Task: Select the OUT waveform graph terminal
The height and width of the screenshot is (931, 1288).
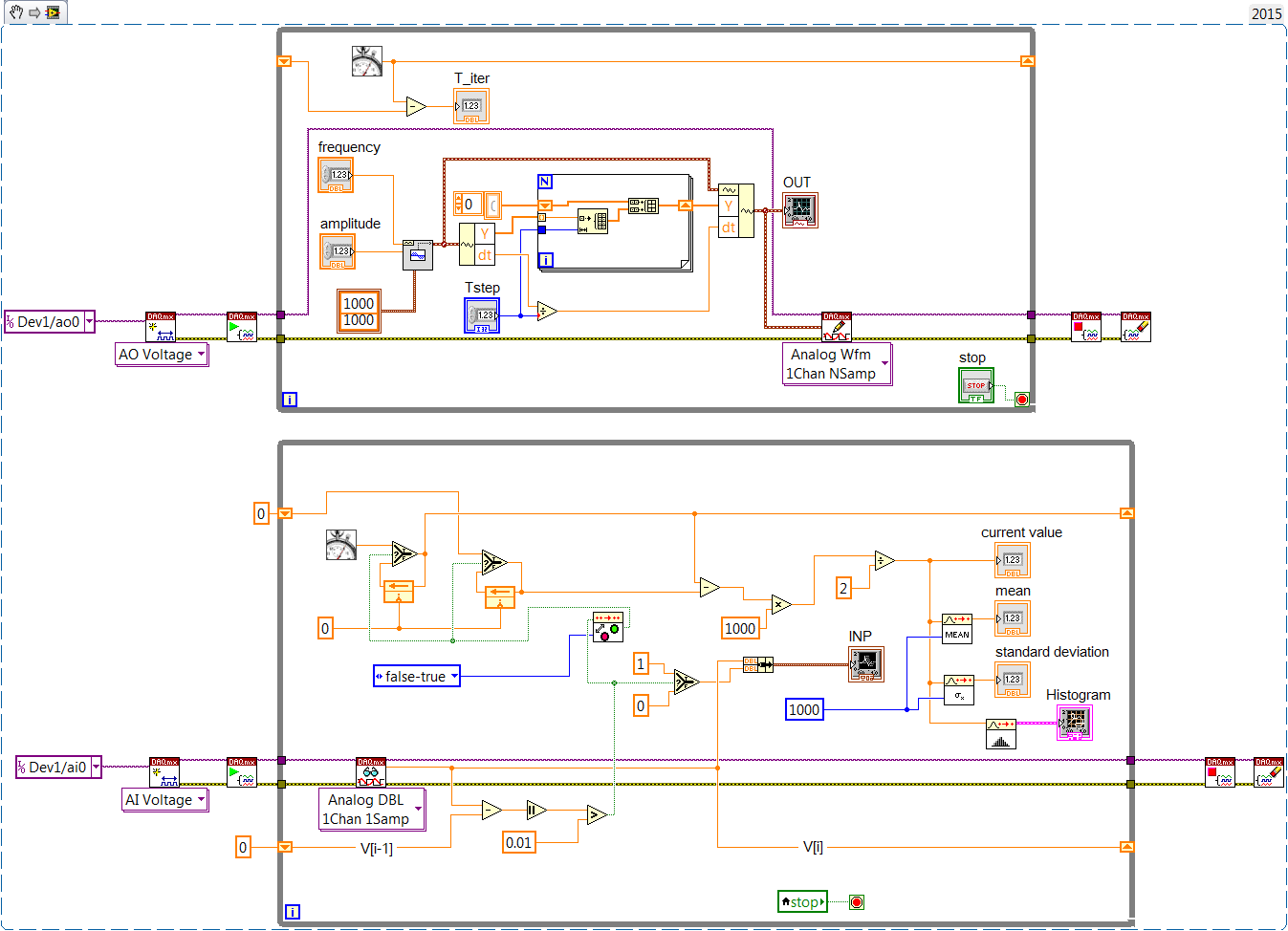Action: (800, 210)
